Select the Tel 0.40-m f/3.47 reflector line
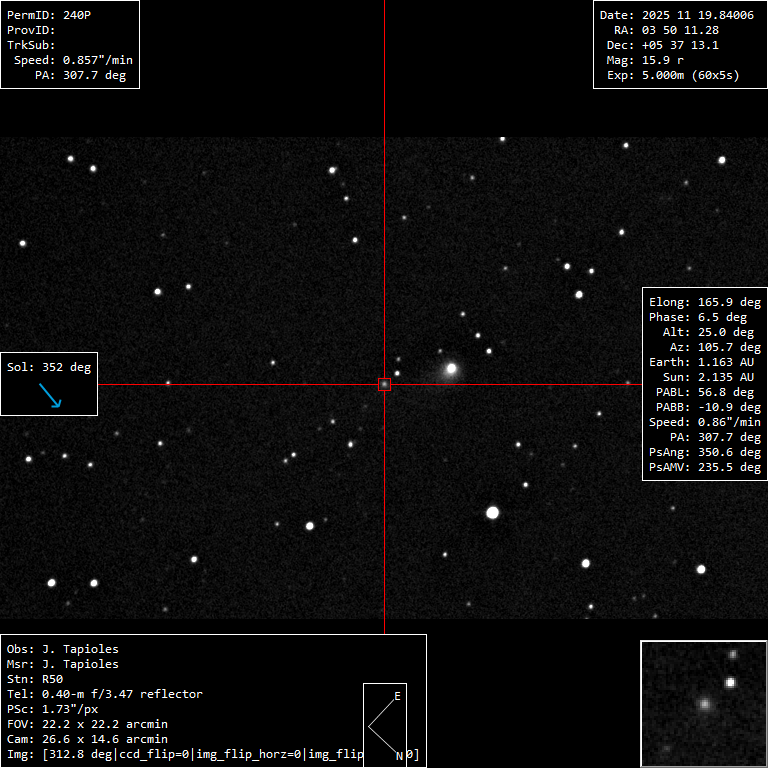This screenshot has width=768, height=768. (105, 694)
